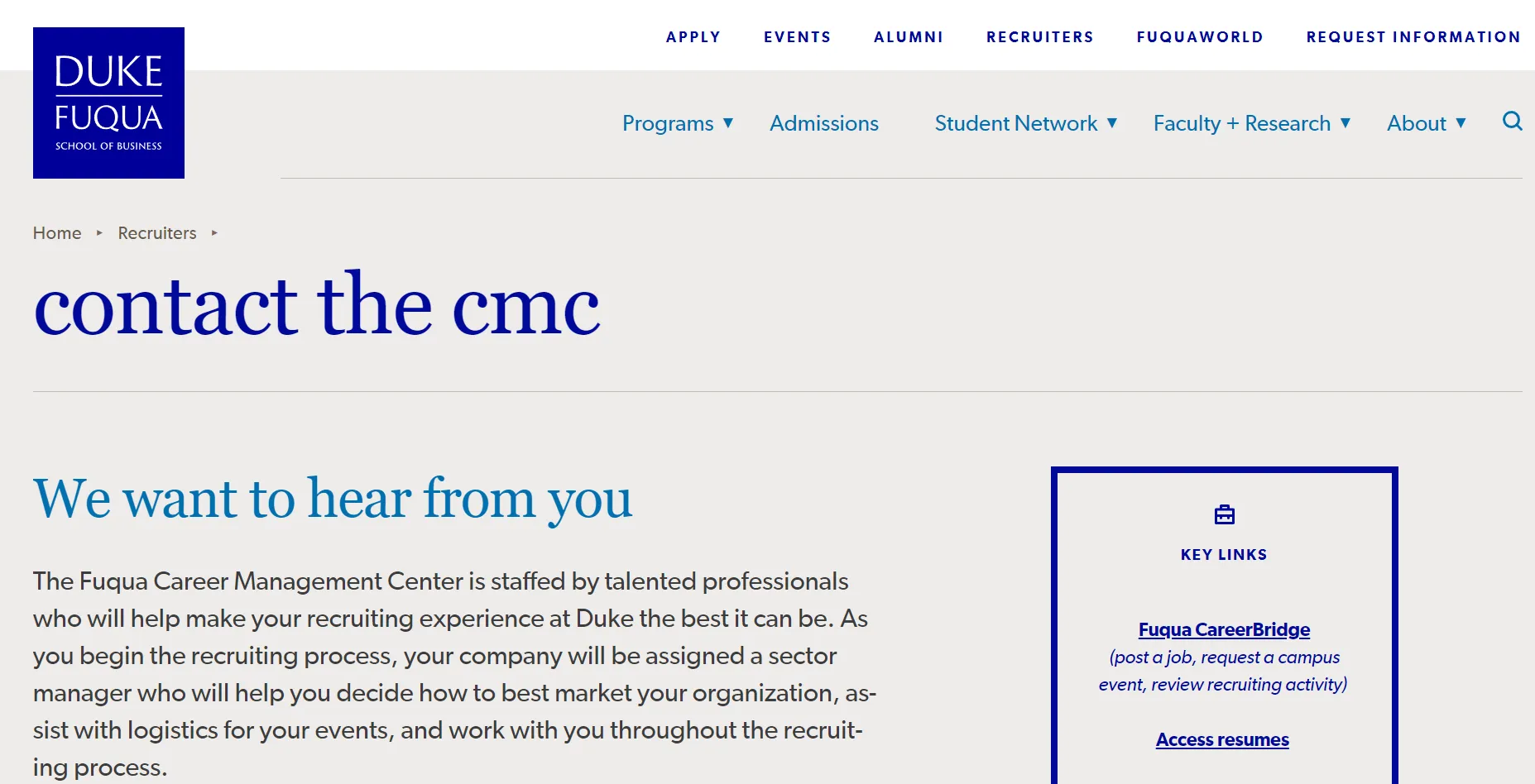
Task: Open the FuquaWorld link
Action: pyautogui.click(x=1200, y=37)
